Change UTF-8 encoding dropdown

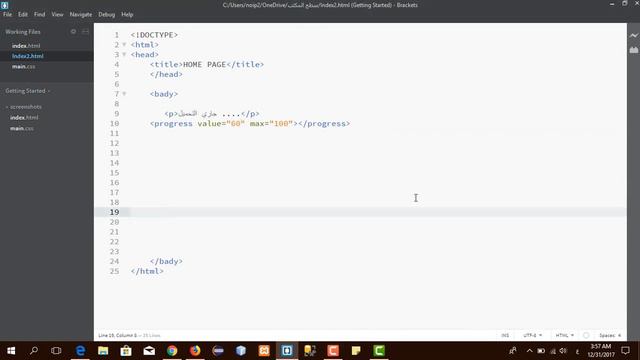tap(533, 335)
